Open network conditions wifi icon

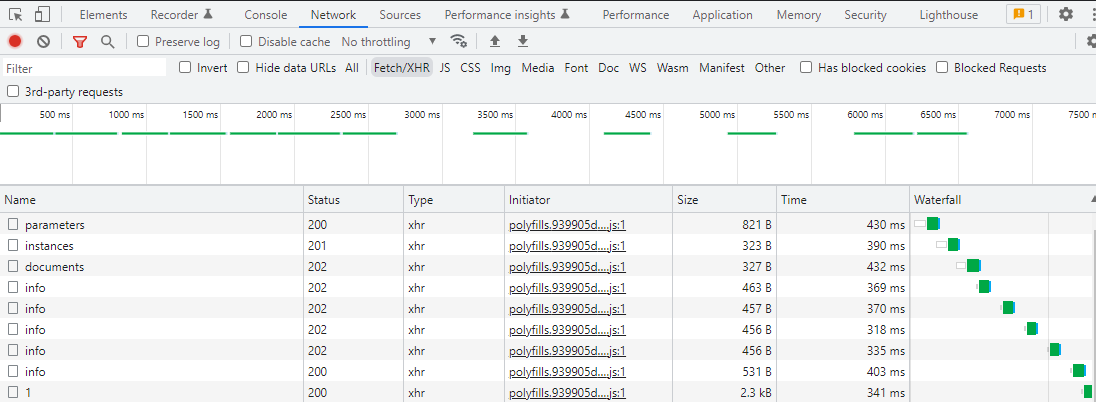click(459, 41)
